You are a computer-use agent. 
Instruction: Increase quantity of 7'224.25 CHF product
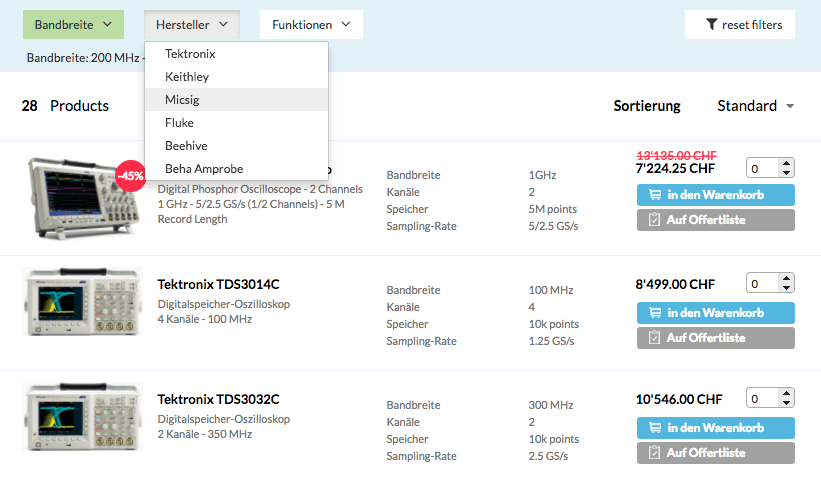point(786,163)
